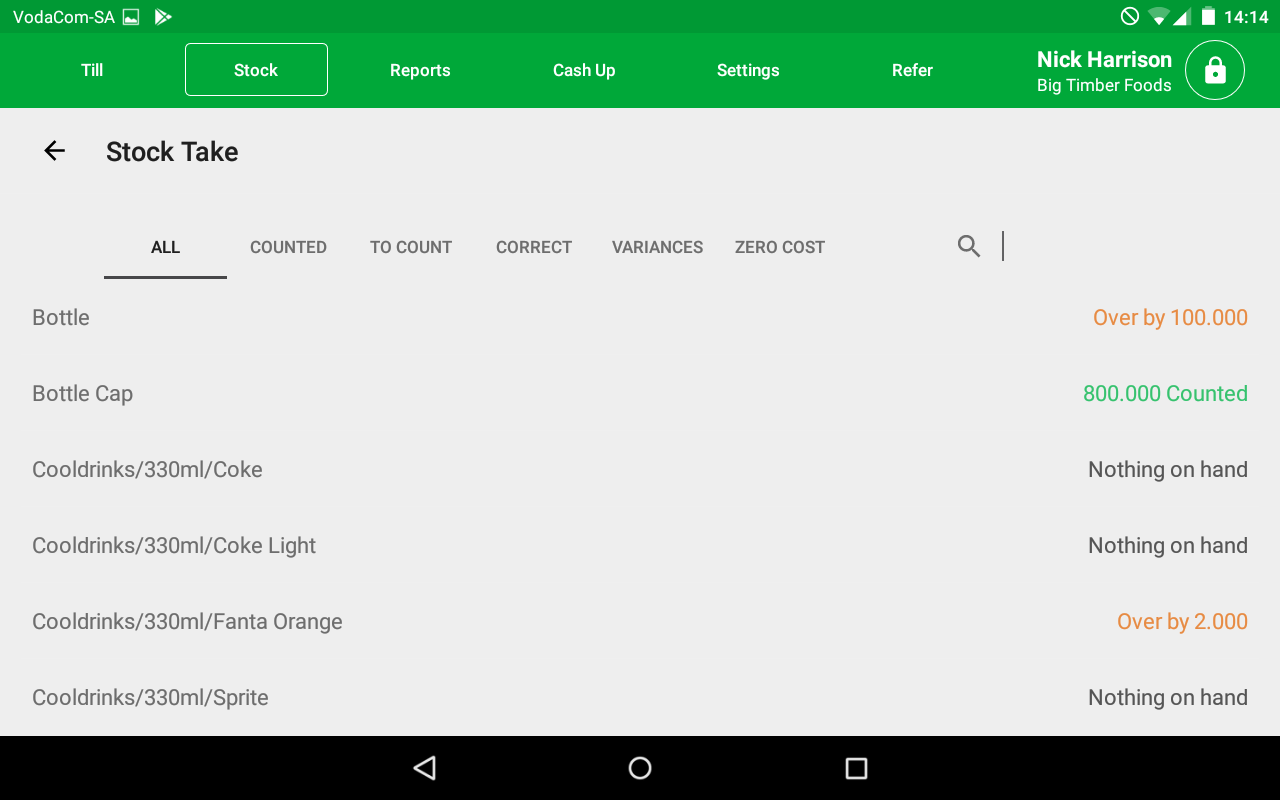Open Settings in the top bar

[x=748, y=70]
